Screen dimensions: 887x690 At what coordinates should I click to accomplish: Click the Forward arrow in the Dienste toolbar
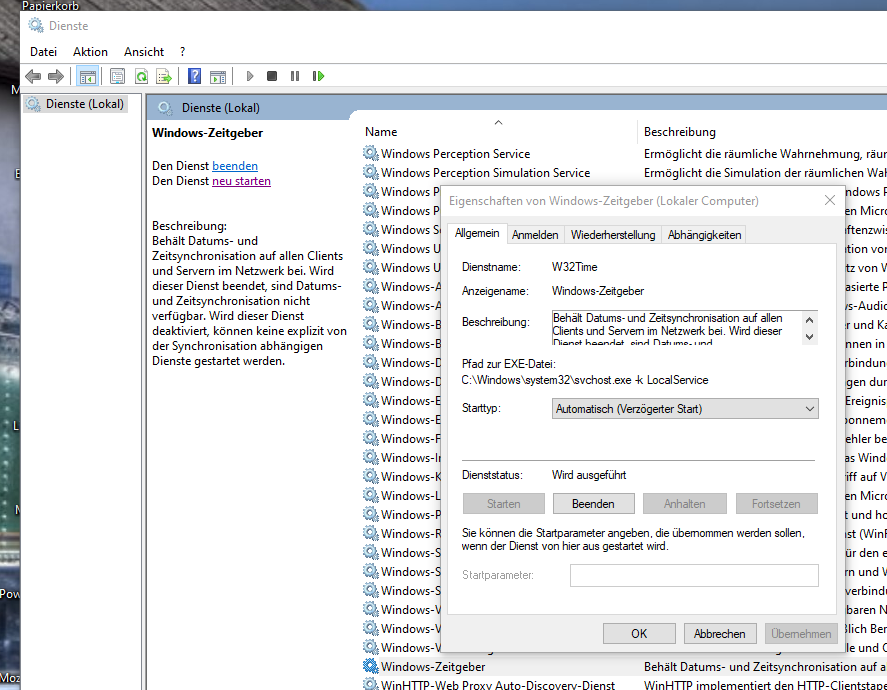(x=55, y=76)
